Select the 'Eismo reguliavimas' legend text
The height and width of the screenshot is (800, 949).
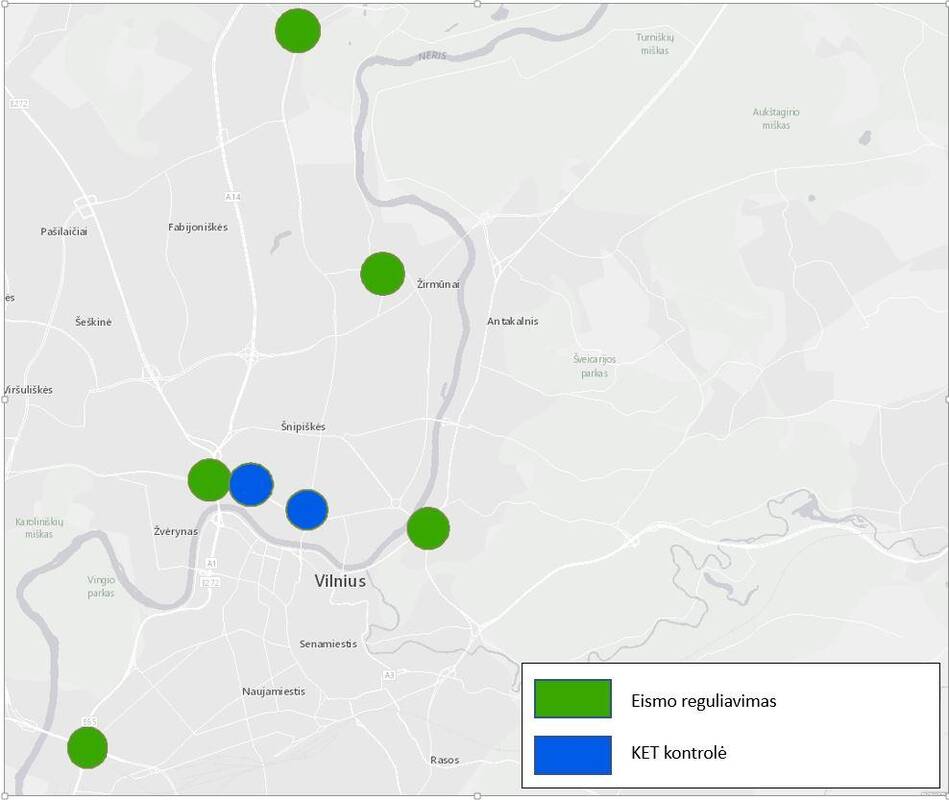tap(703, 701)
